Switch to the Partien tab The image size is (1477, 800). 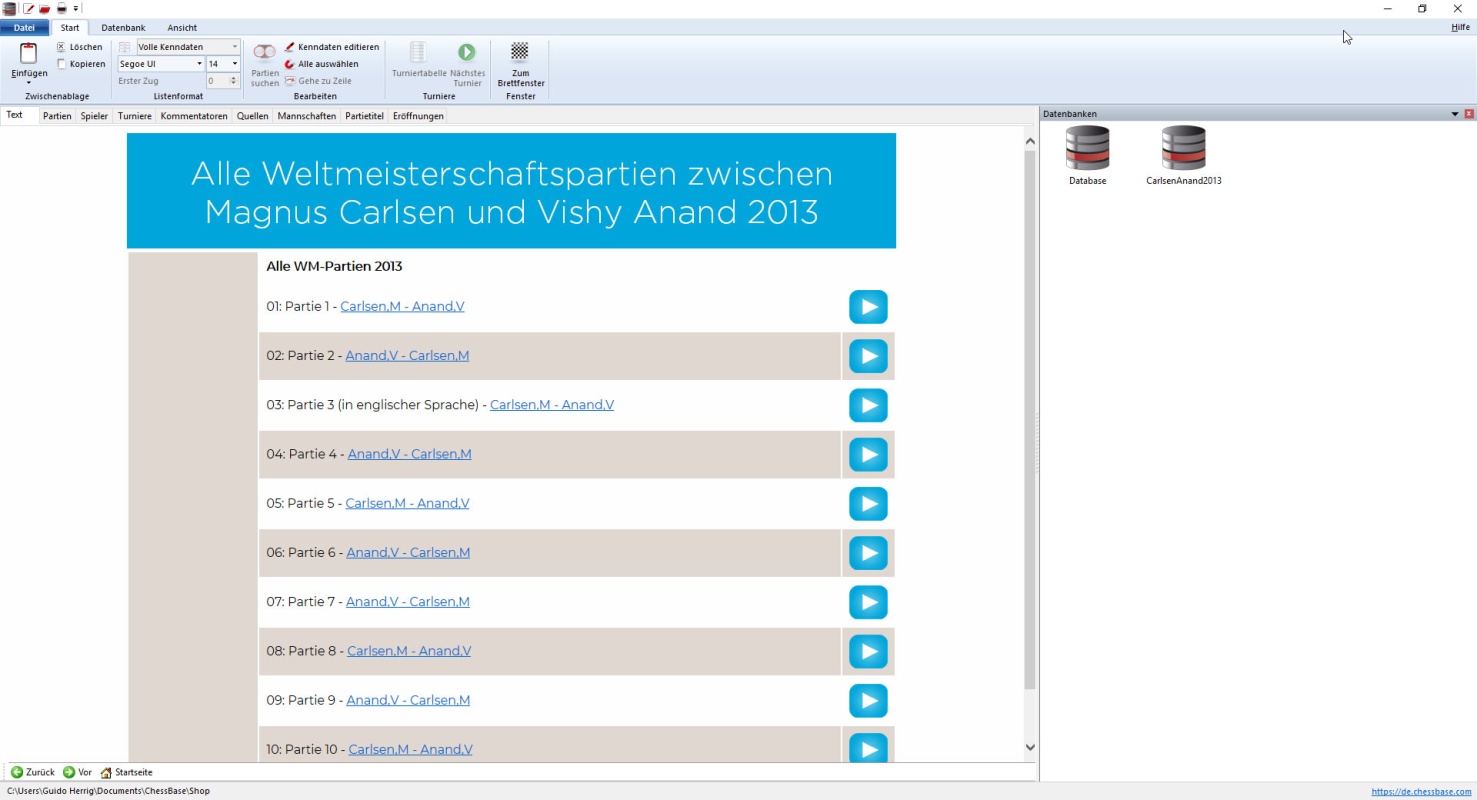click(x=57, y=116)
